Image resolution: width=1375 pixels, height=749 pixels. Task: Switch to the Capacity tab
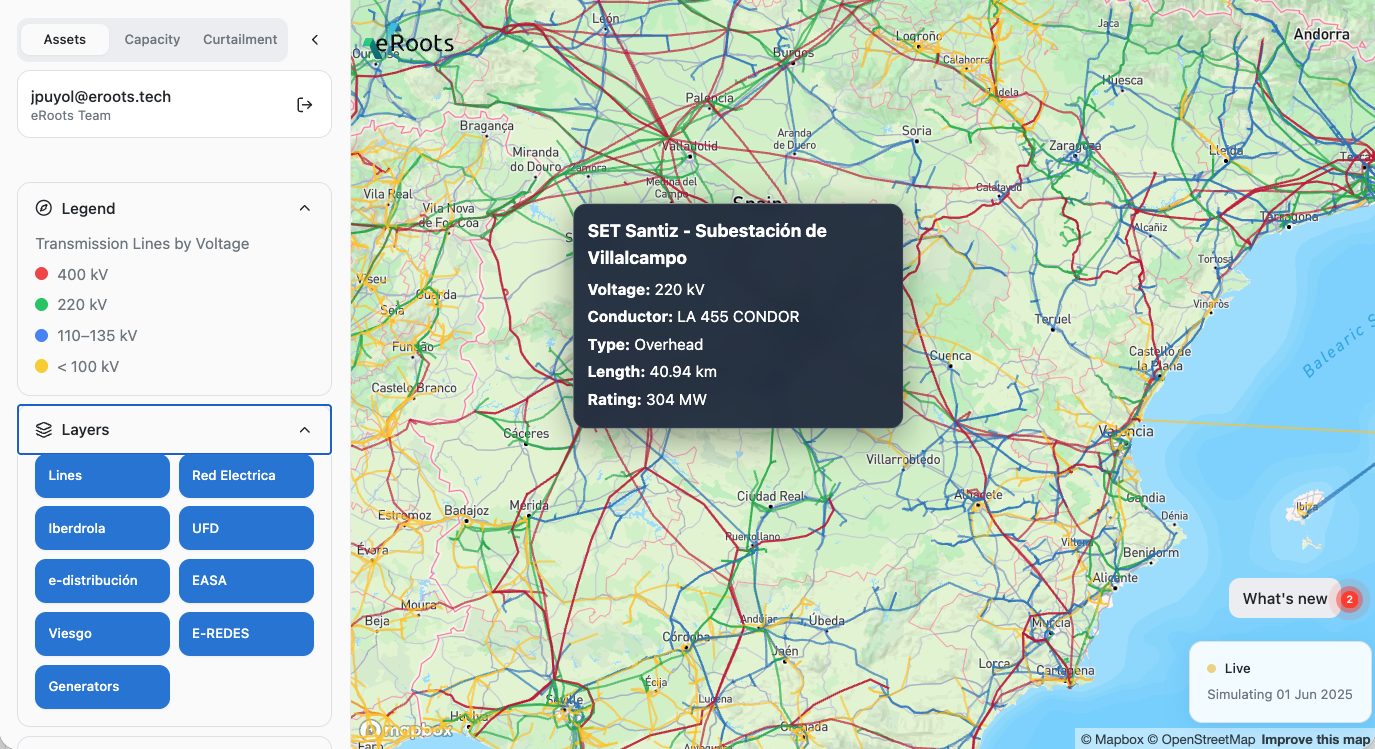pyautogui.click(x=152, y=39)
